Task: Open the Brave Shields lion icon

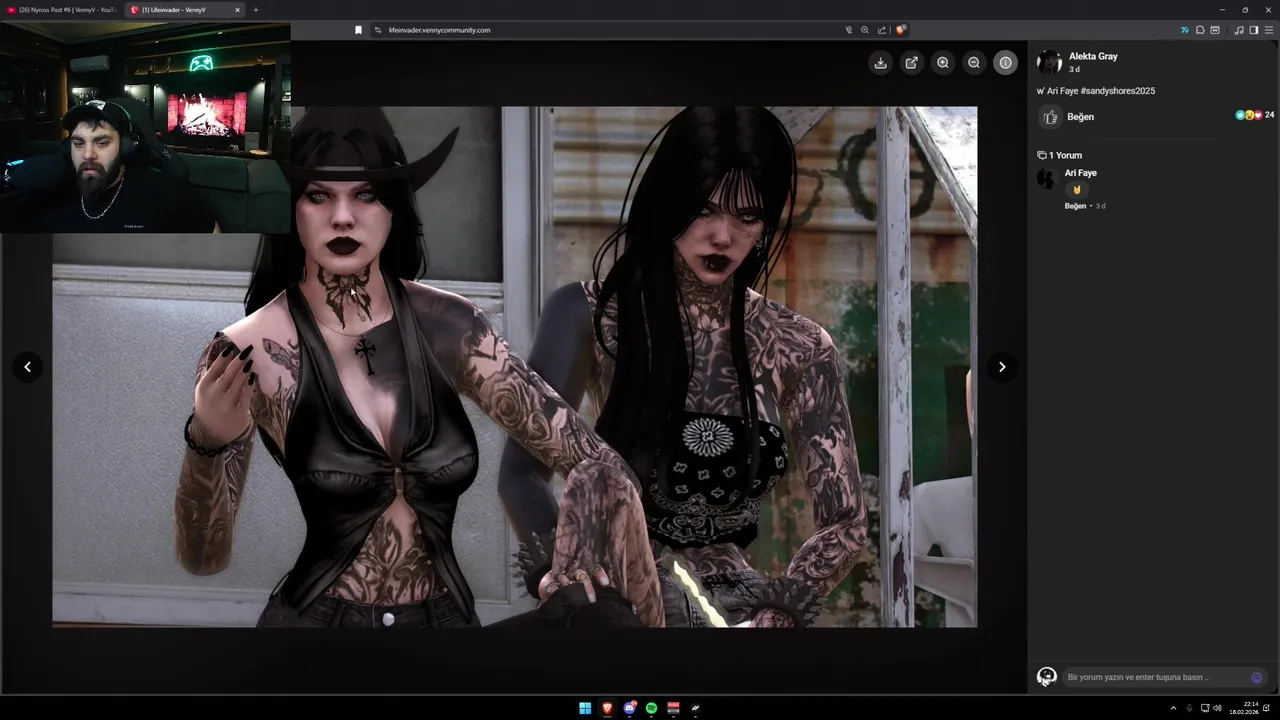Action: point(900,30)
